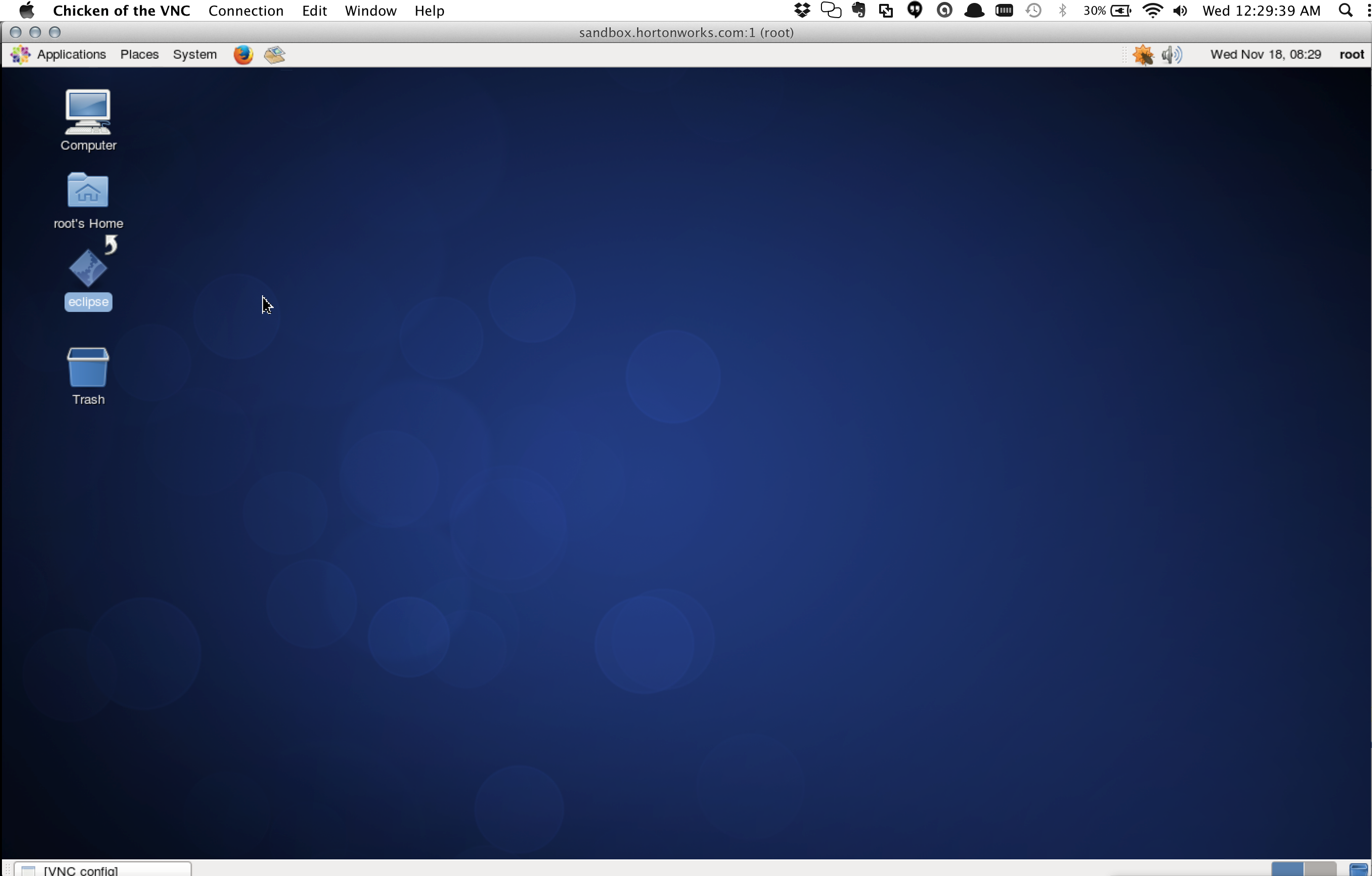Click the battery 30% indicator
Viewport: 1372px width, 876px height.
tap(1107, 10)
